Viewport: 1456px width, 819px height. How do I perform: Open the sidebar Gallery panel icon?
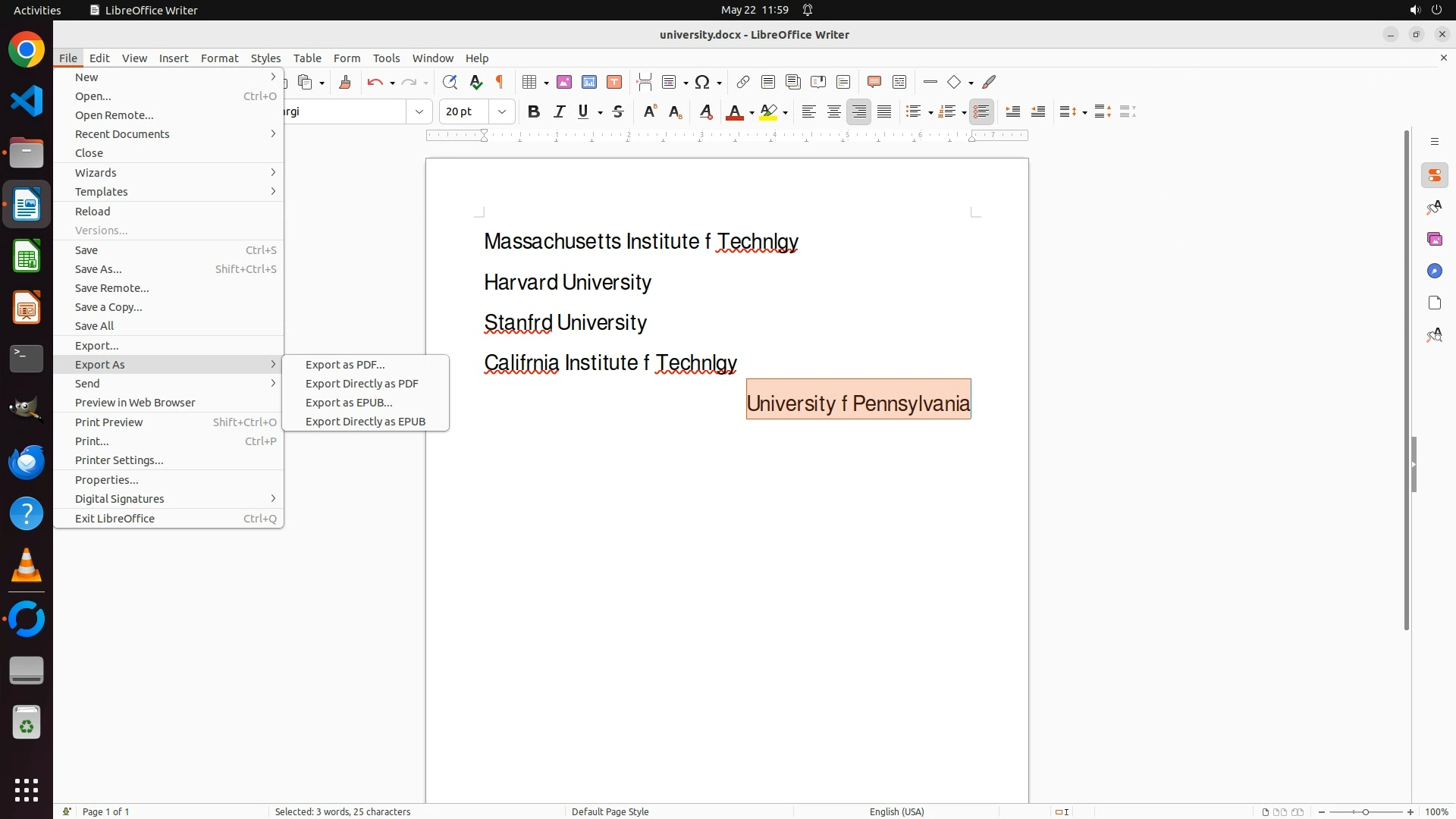click(x=1434, y=239)
